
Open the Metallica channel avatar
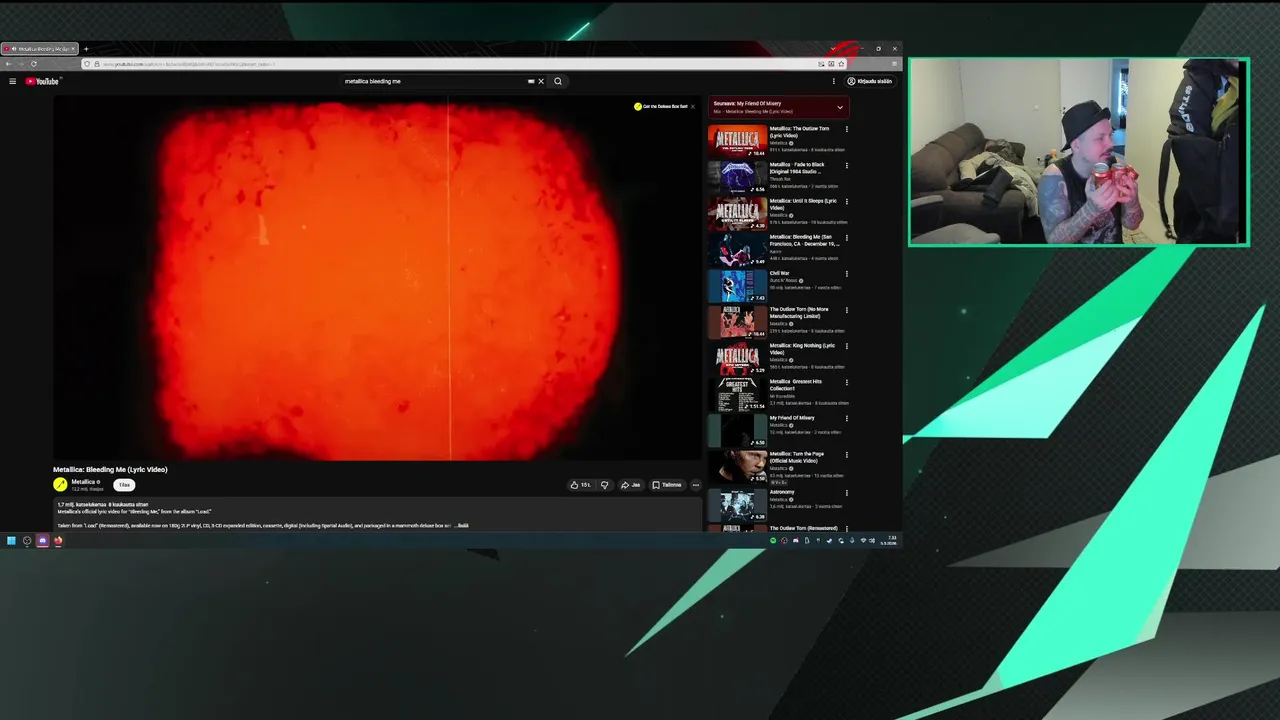(x=60, y=485)
